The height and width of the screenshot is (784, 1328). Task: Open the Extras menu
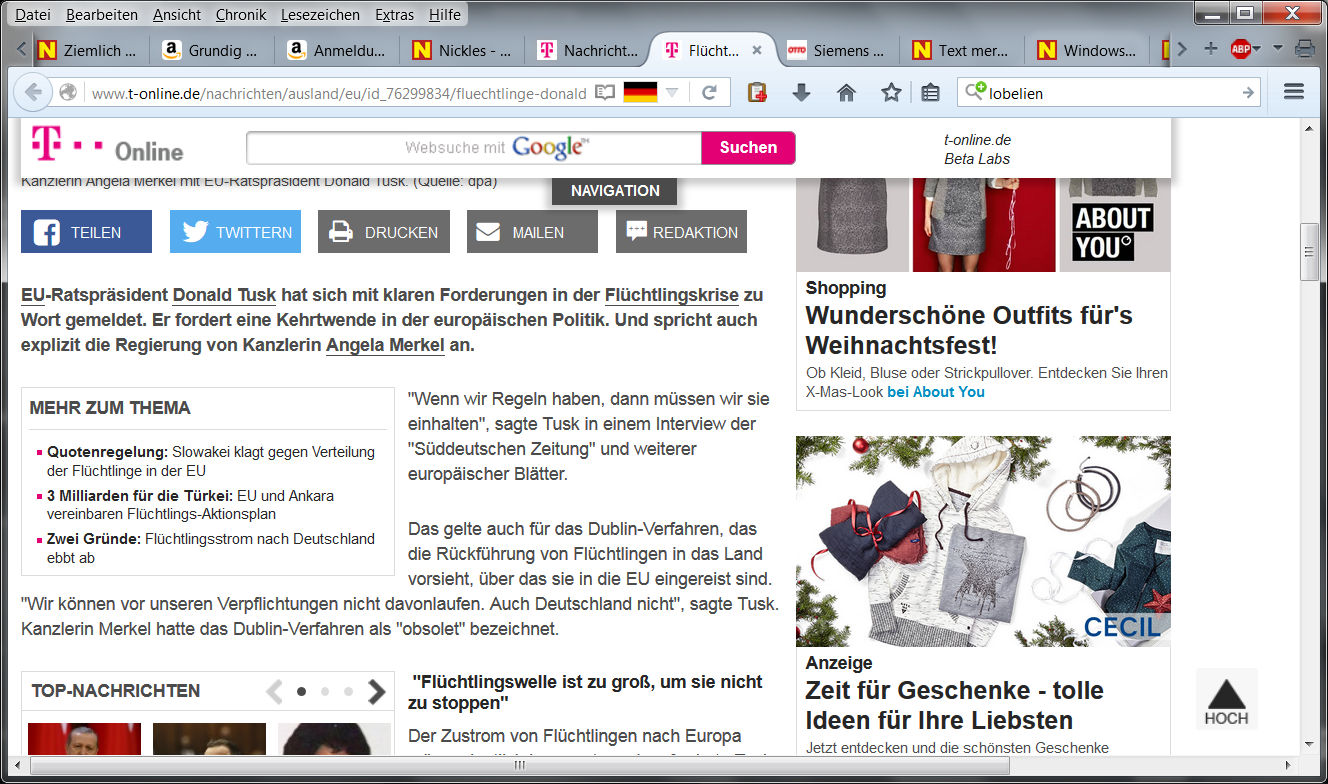395,15
